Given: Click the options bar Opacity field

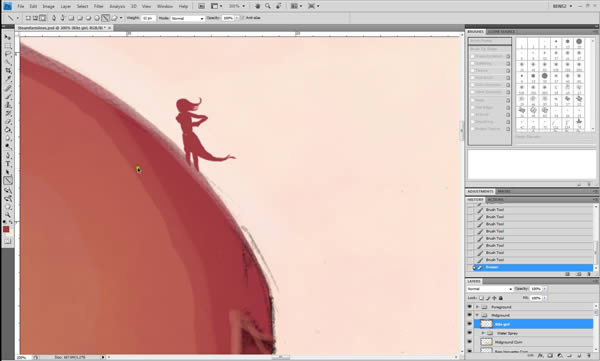Looking at the screenshot, I should pyautogui.click(x=228, y=18).
